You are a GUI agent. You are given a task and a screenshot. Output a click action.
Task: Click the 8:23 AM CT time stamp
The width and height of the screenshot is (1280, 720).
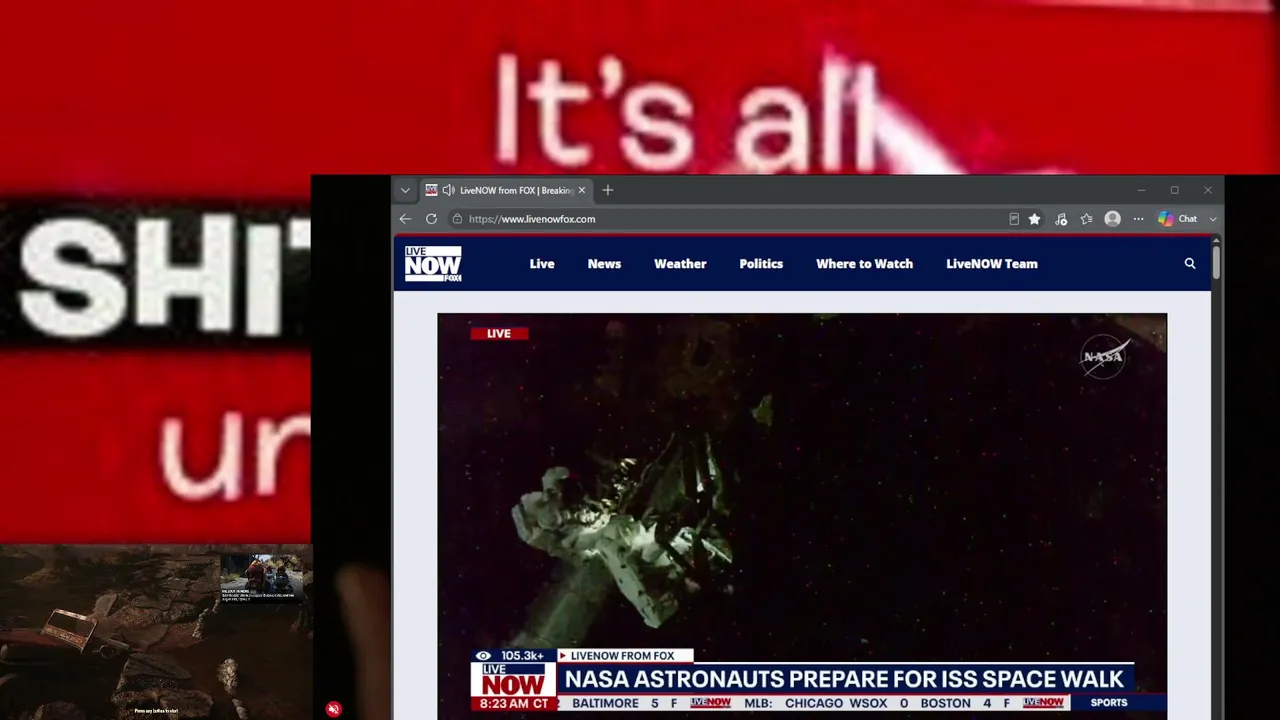point(514,704)
